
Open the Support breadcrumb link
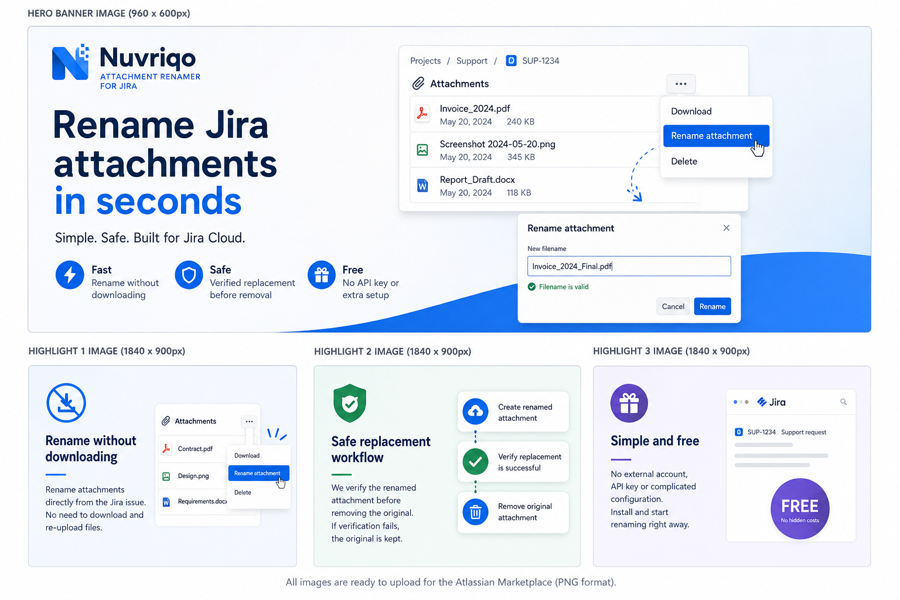click(x=472, y=61)
